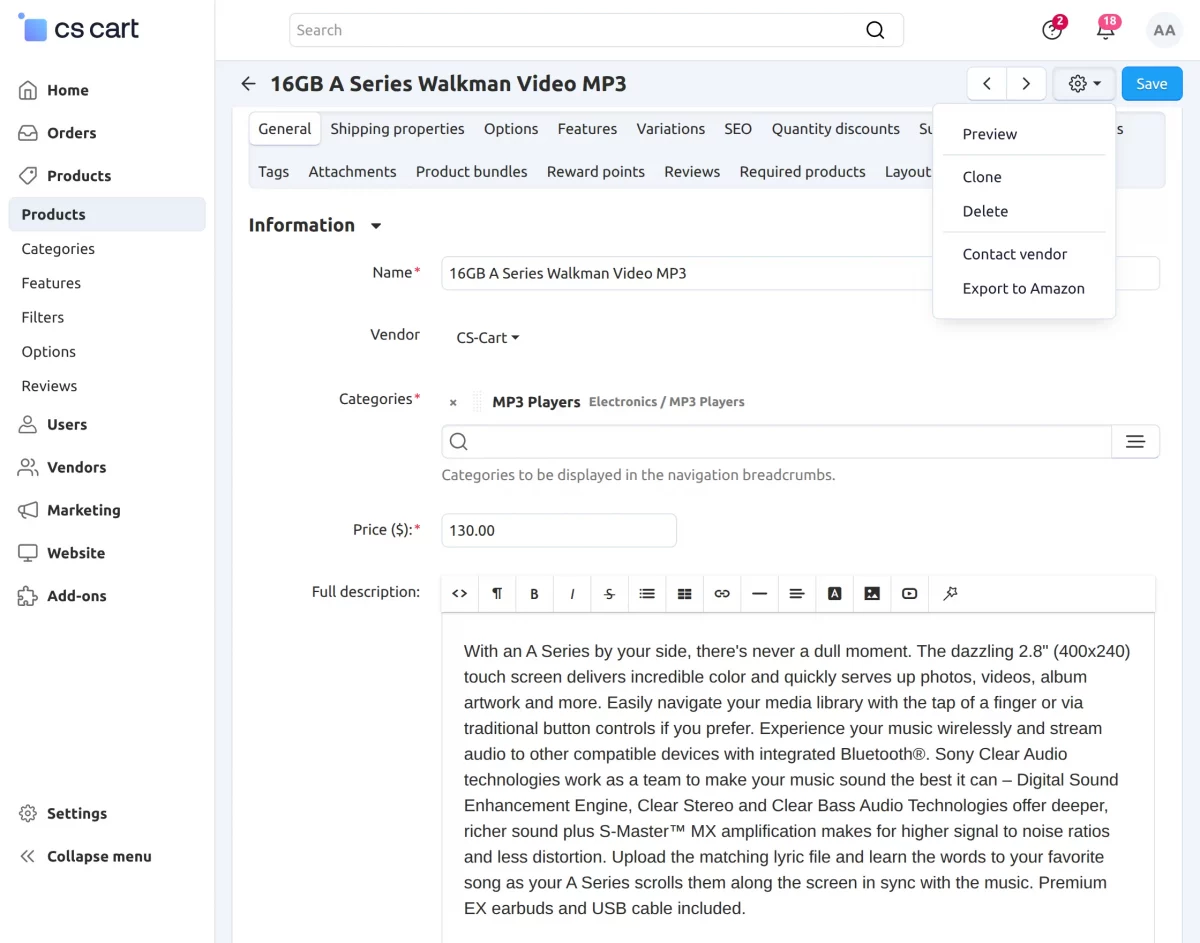1200x943 pixels.
Task: Click the category search field
Action: pyautogui.click(x=777, y=441)
